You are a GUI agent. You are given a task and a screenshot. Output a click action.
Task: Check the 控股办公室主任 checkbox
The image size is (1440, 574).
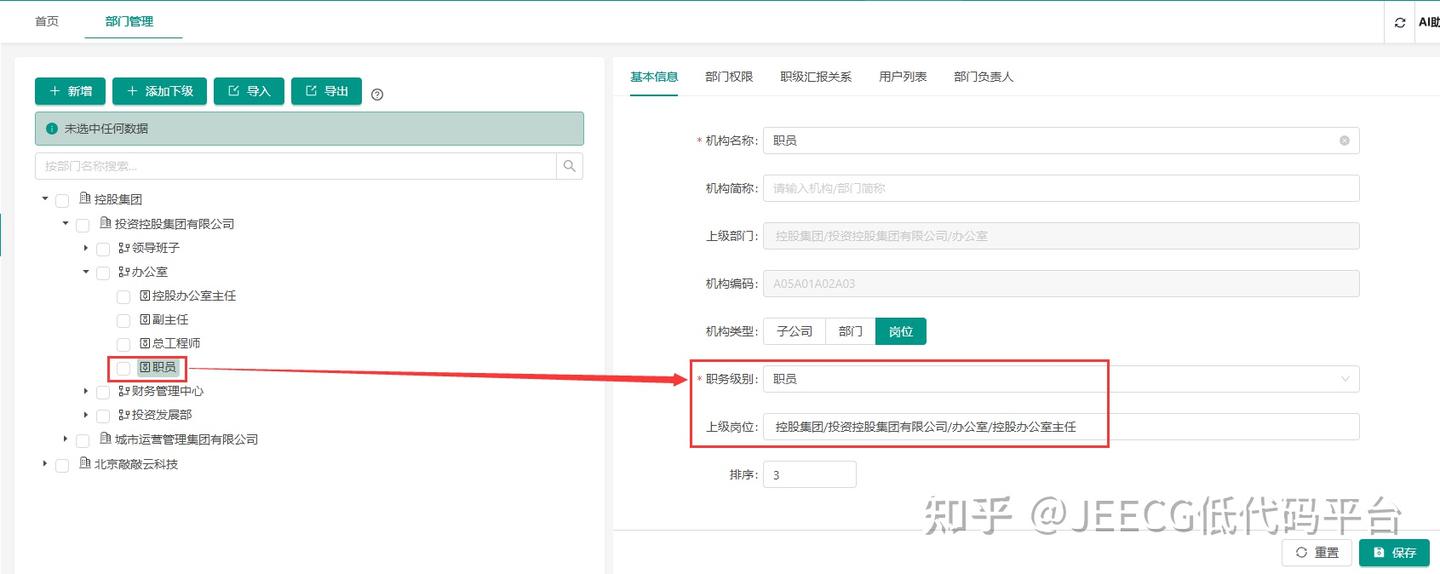pos(124,297)
